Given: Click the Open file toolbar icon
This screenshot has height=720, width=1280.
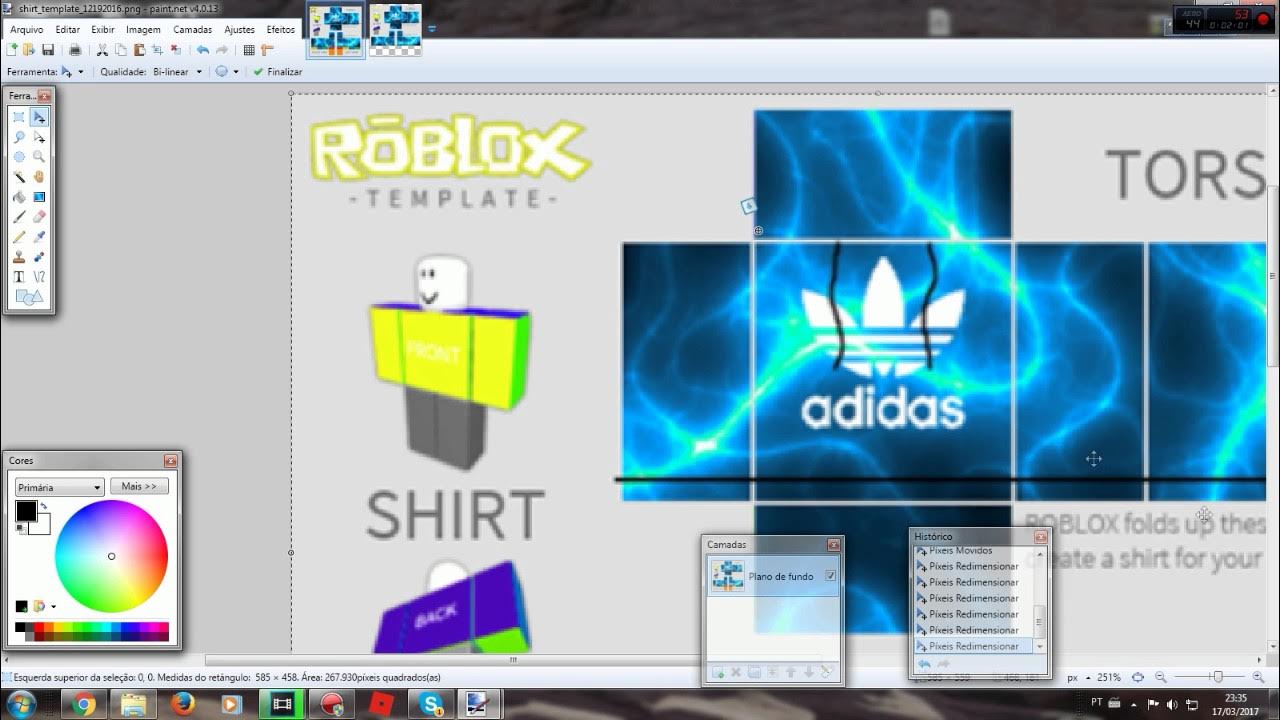Looking at the screenshot, I should pos(29,50).
